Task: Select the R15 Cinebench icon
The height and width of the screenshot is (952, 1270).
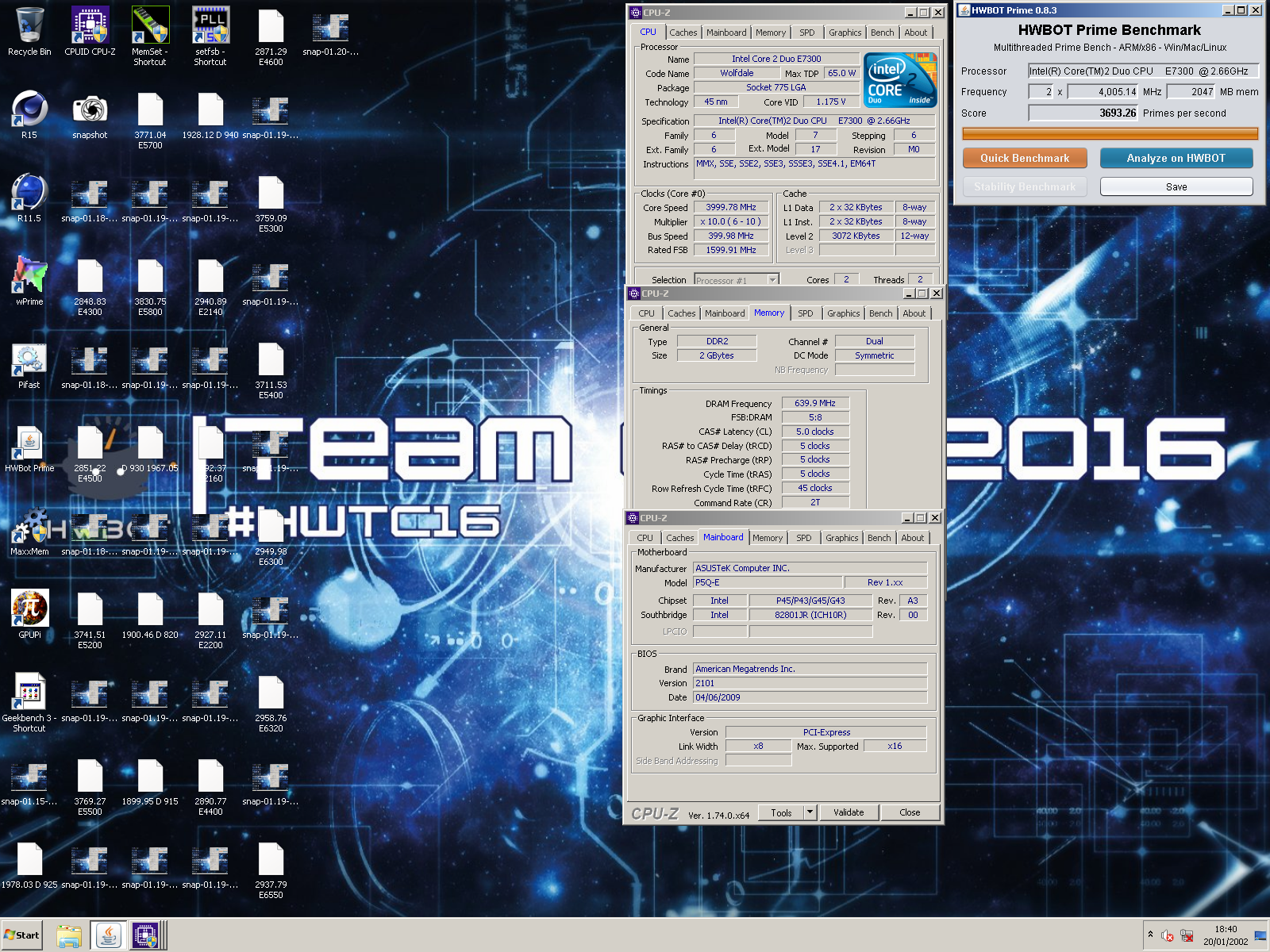Action: point(29,115)
